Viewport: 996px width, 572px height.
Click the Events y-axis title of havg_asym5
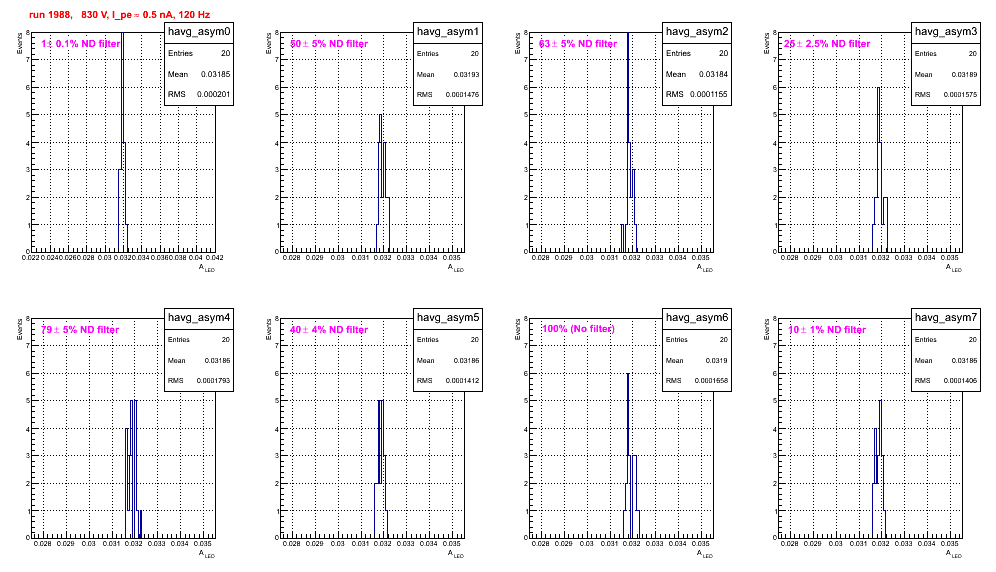[x=268, y=329]
